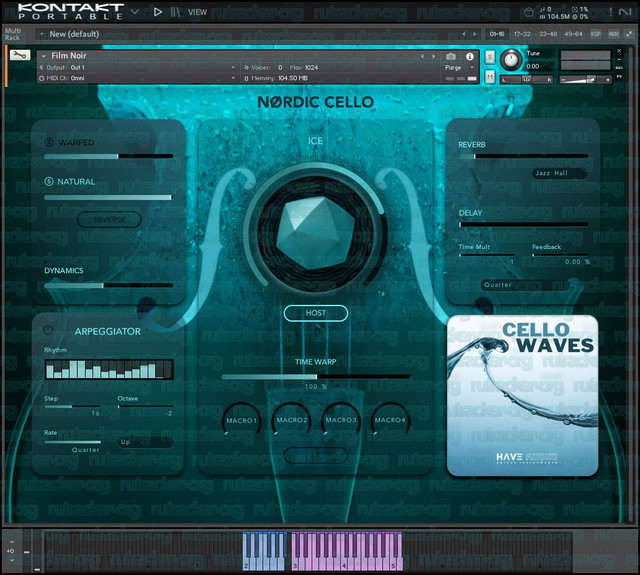The image size is (640, 575).
Task: Open the Purge dropdown menu
Action: pyautogui.click(x=460, y=67)
